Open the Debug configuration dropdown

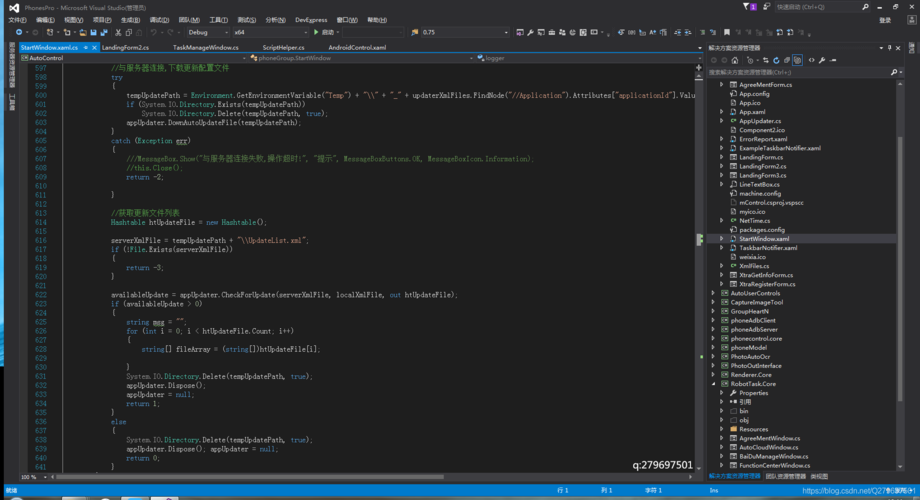[x=208, y=32]
